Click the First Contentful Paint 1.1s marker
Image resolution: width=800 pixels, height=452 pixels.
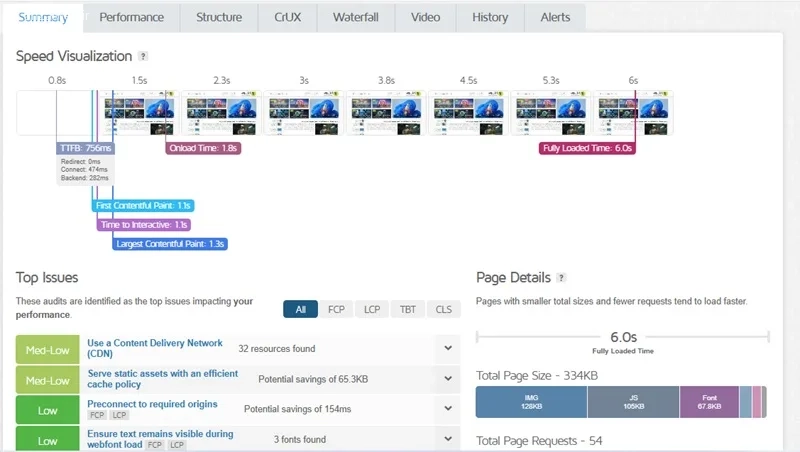tap(143, 206)
